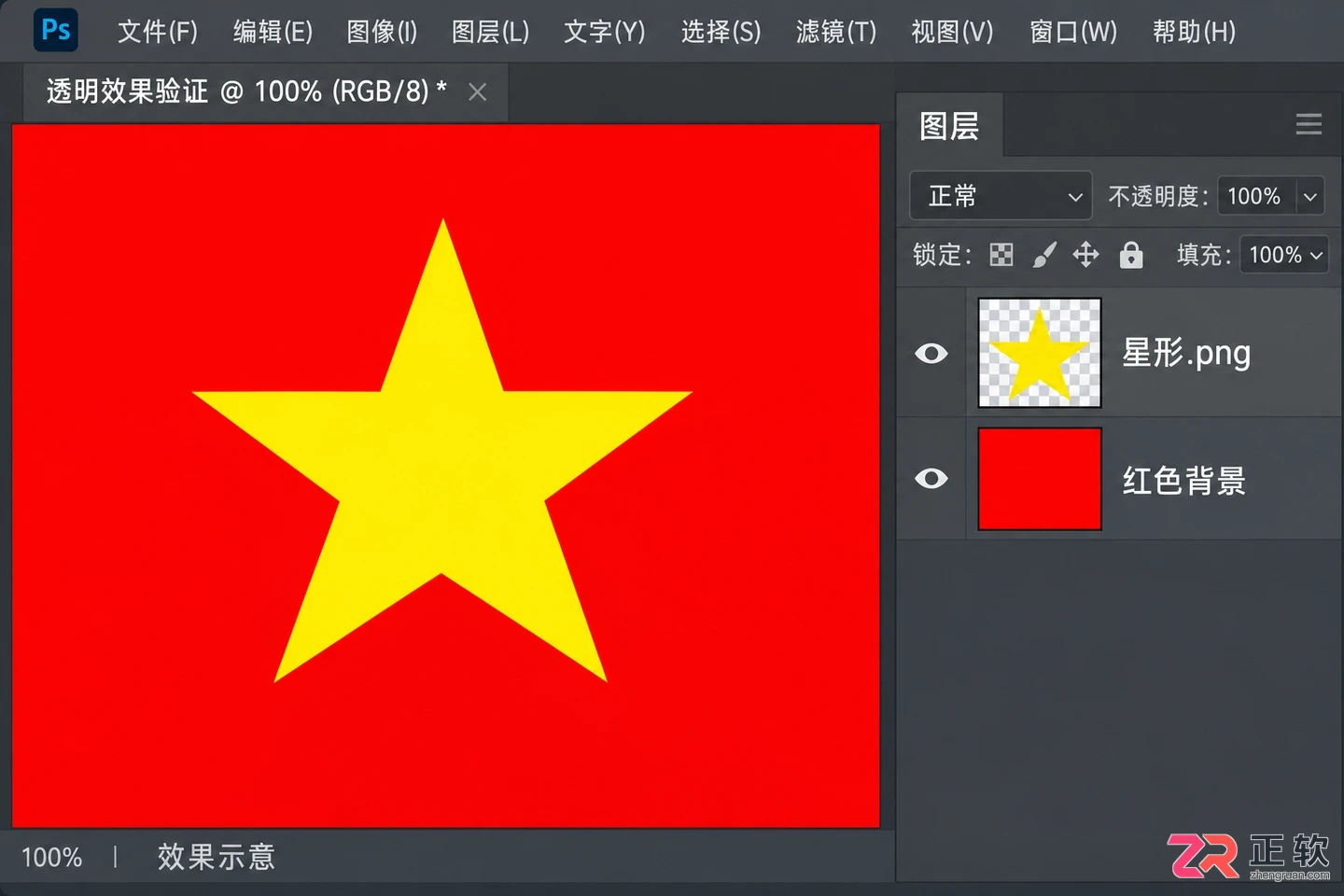The image size is (1344, 896).
Task: Toggle lock position move icon
Action: click(1085, 255)
